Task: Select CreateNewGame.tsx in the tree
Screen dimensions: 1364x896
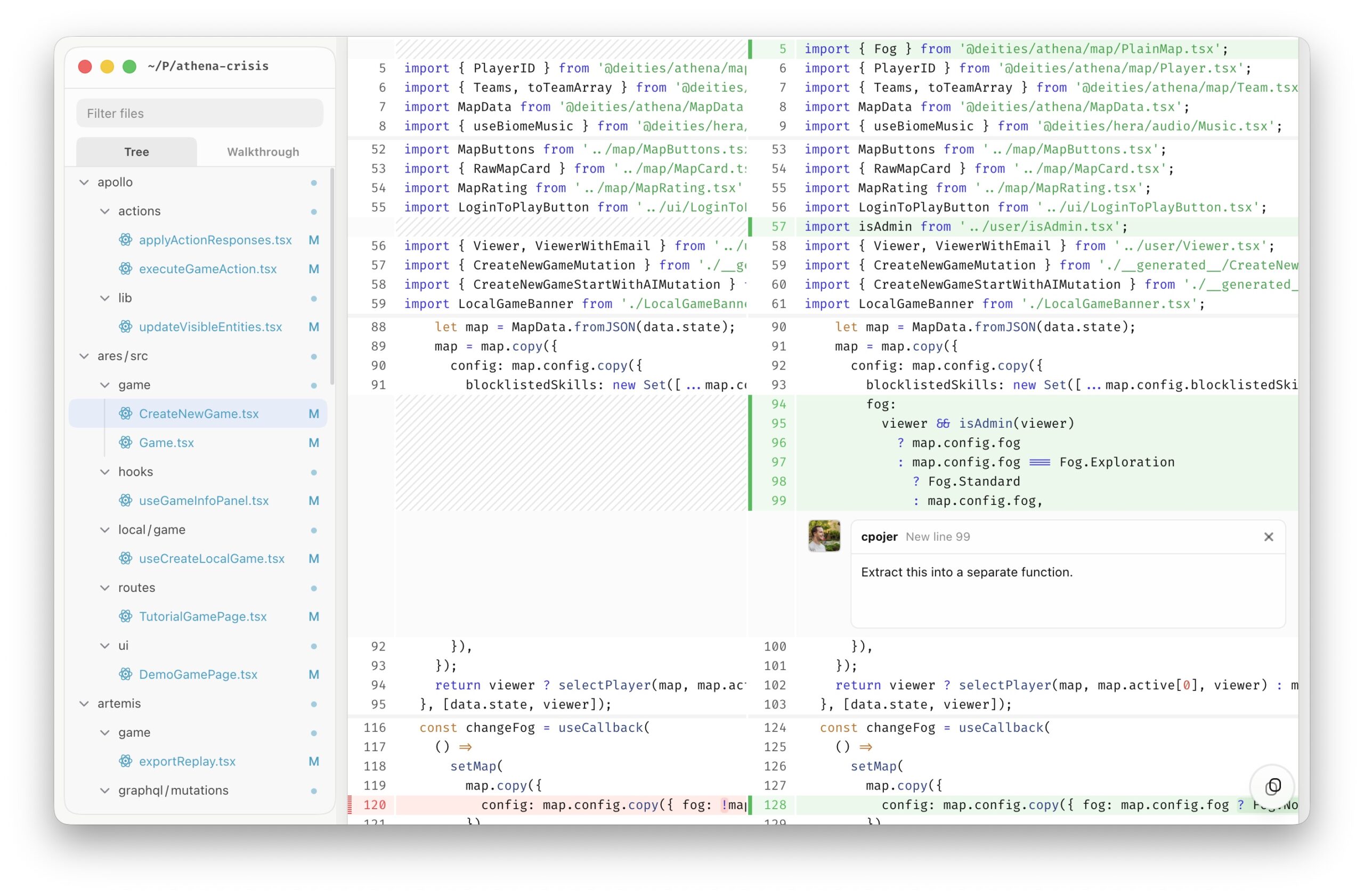Action: 198,413
